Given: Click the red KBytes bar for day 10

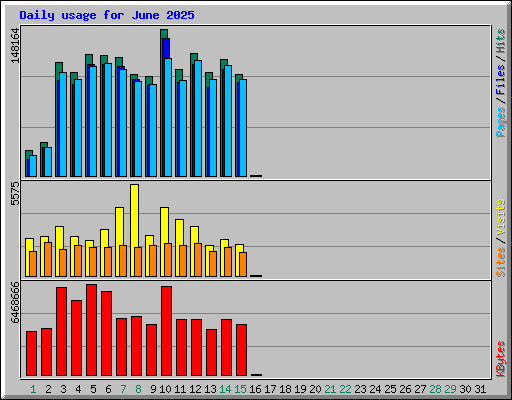Looking at the screenshot, I should (166, 331).
